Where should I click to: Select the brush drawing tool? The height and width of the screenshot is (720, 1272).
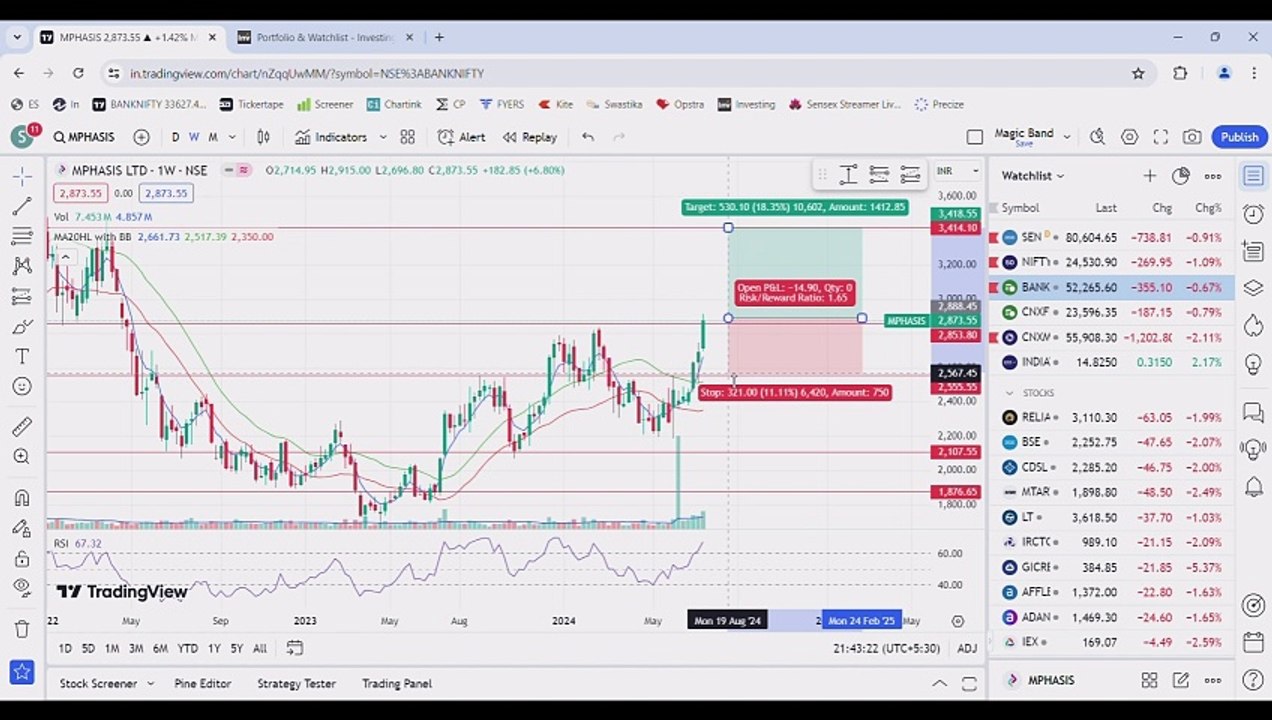point(22,326)
